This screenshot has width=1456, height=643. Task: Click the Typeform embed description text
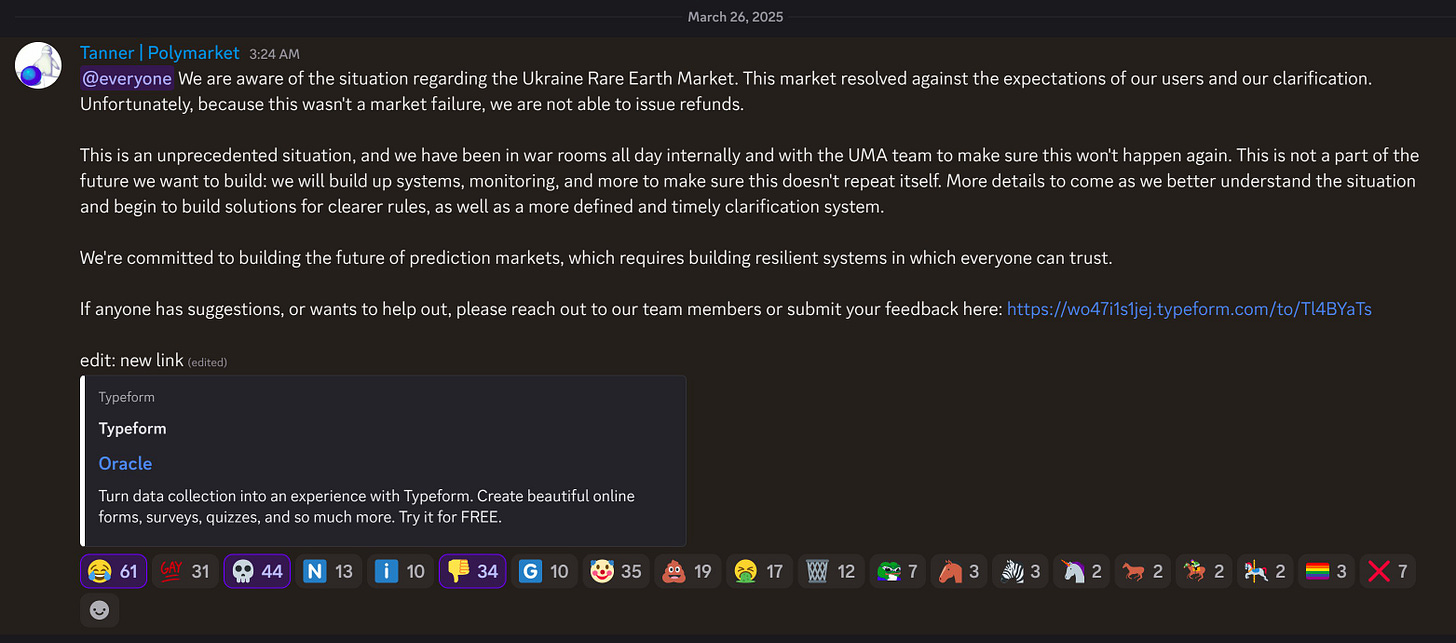pos(366,505)
